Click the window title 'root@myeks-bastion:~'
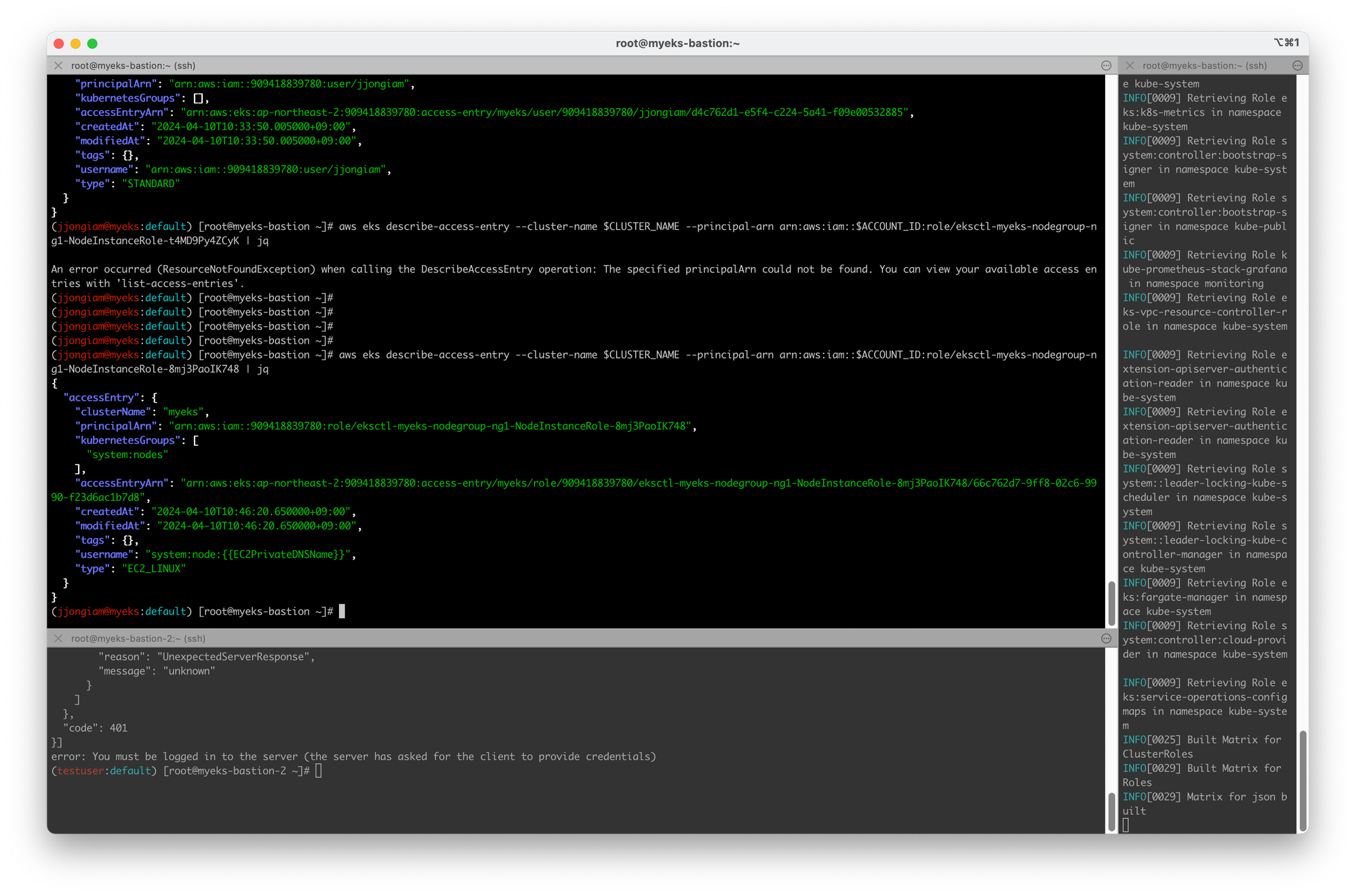 [x=677, y=43]
